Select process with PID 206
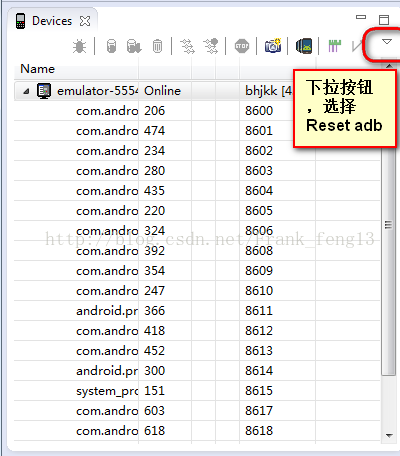 click(x=197, y=111)
